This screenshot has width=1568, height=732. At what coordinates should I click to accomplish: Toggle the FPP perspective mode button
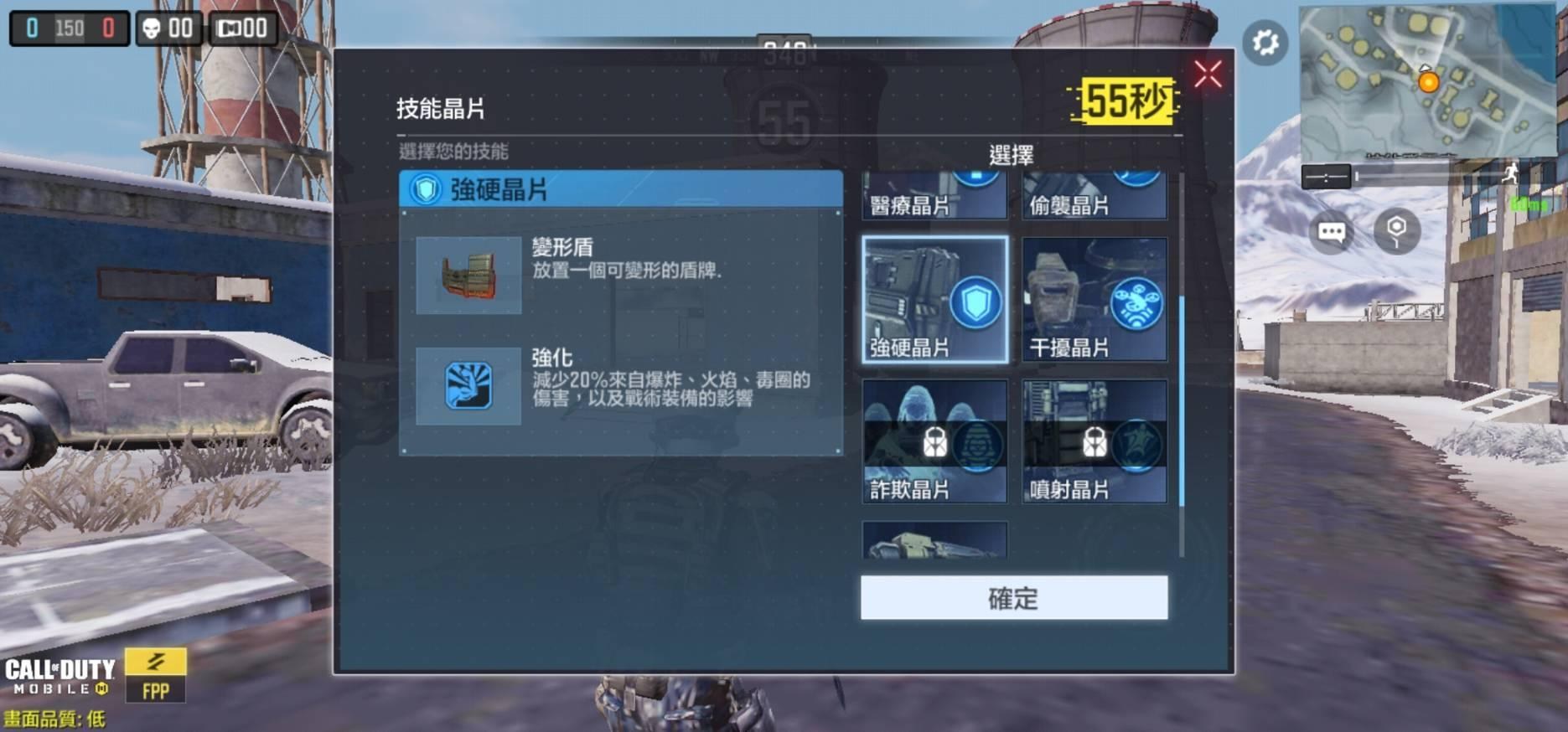point(155,675)
